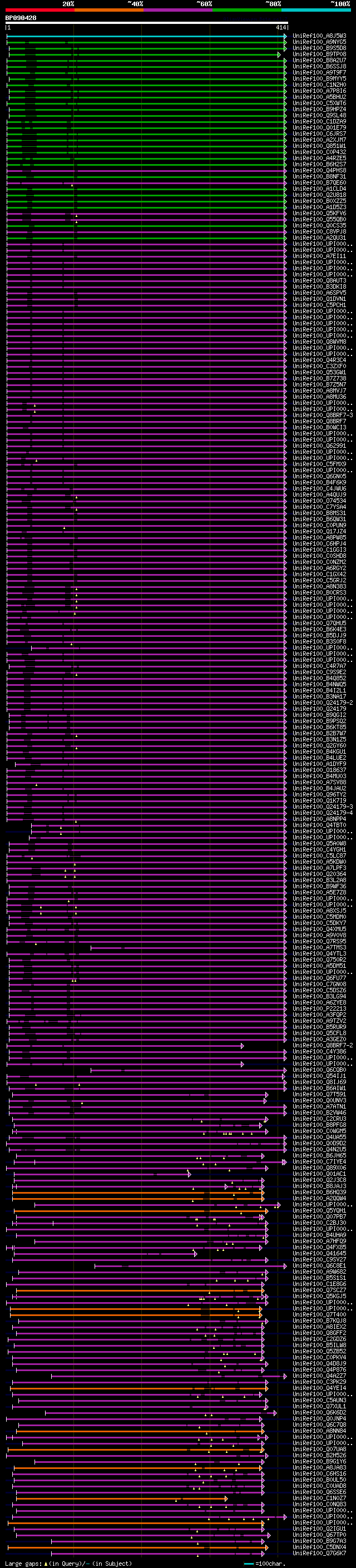Click the 414 query end position label
This screenshot has width=356, height=1568.
[280, 27]
